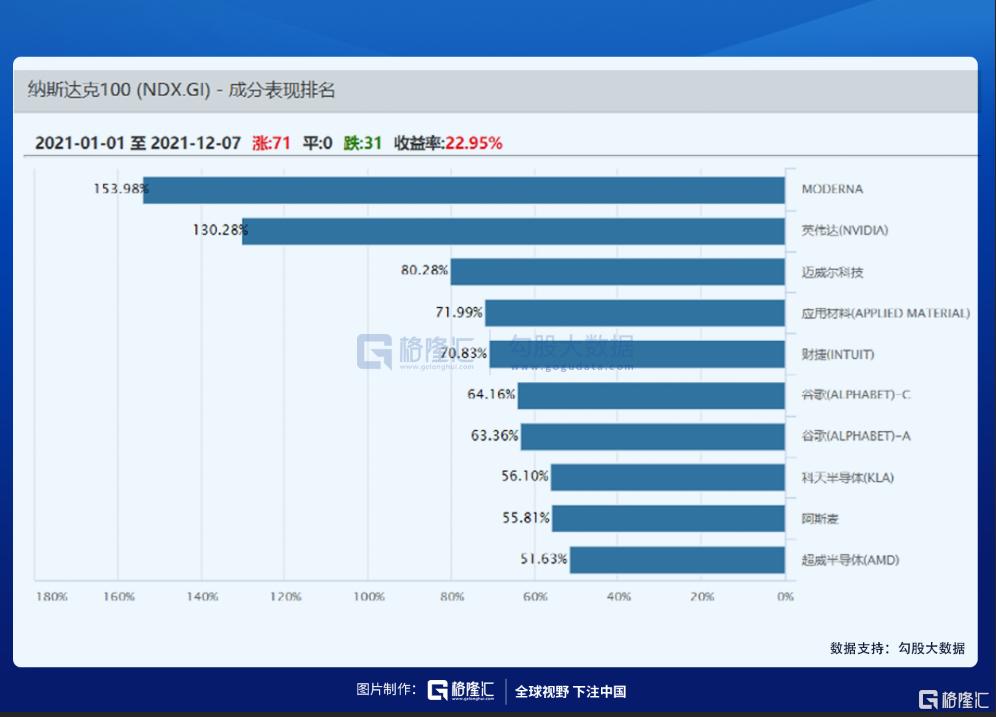Click the 180% axis tick label

point(51,596)
